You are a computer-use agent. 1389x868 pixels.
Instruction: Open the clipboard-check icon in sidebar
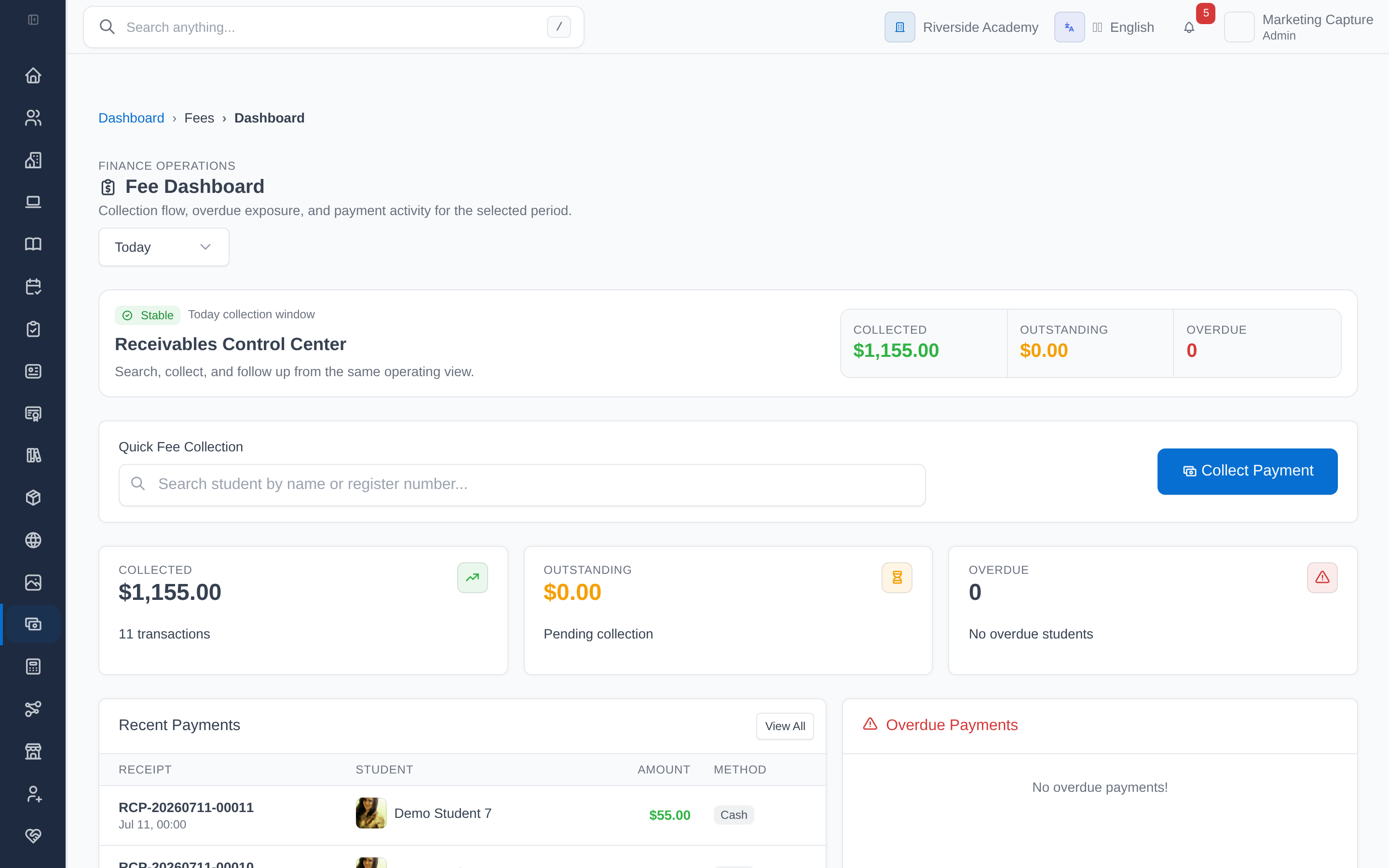[x=33, y=329]
